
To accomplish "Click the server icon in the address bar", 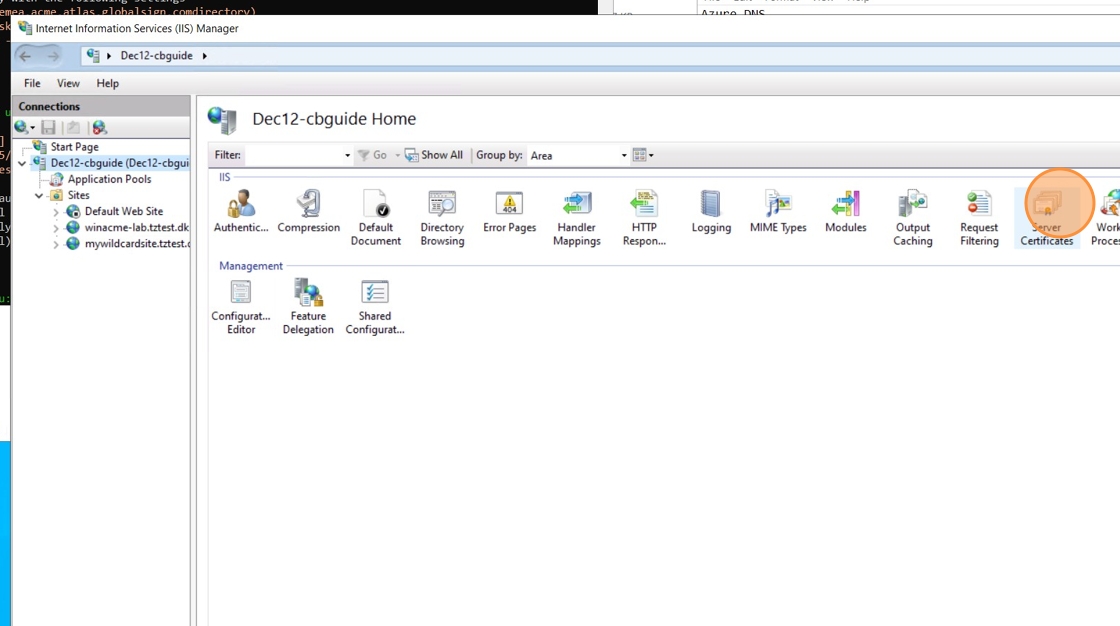I will coord(93,55).
